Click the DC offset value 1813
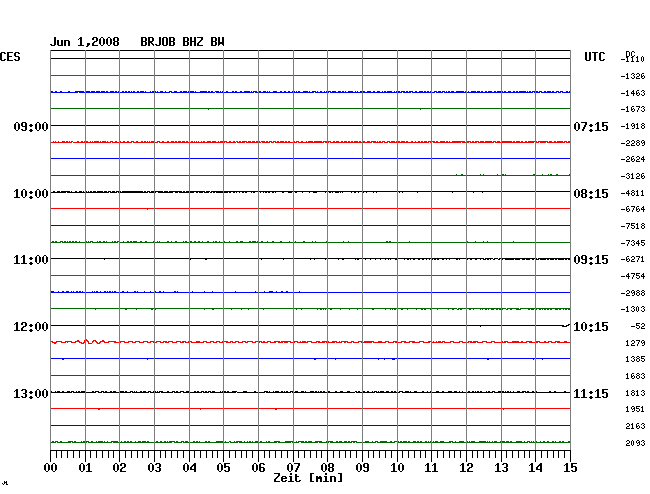The image size is (650, 494). point(635,393)
